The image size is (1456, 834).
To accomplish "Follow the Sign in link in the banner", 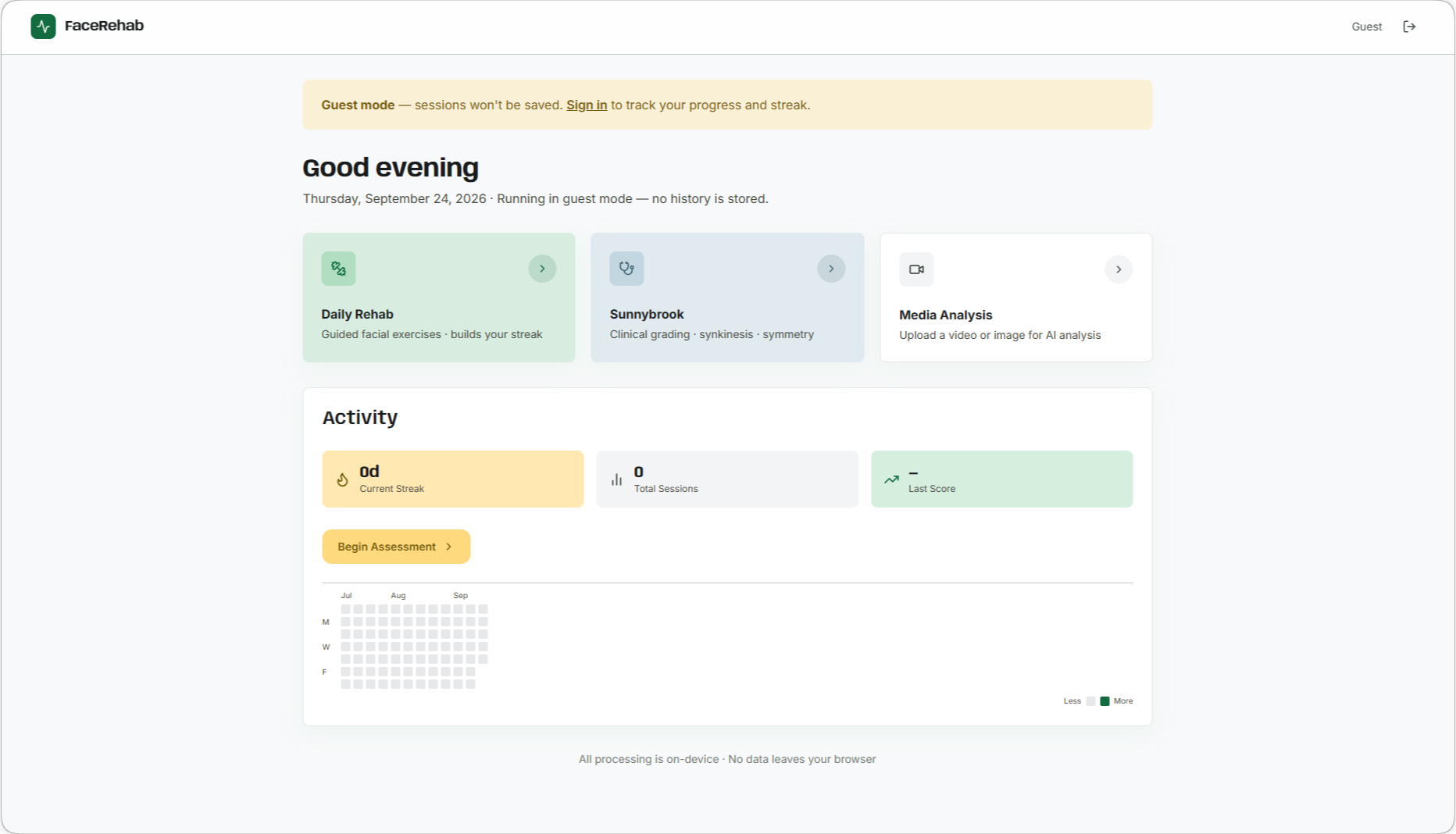I will [x=586, y=105].
